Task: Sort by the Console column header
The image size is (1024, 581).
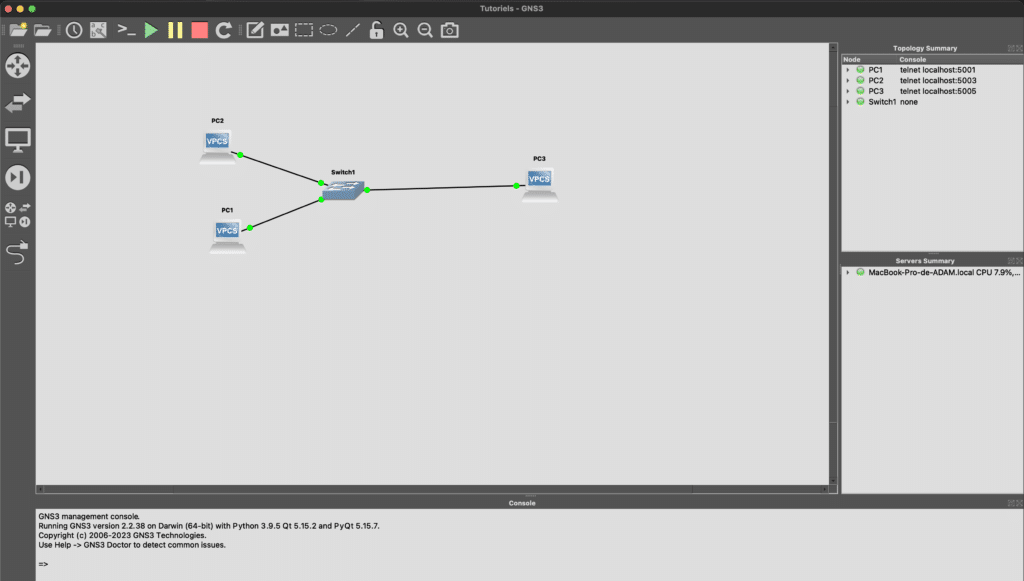Action: click(960, 59)
